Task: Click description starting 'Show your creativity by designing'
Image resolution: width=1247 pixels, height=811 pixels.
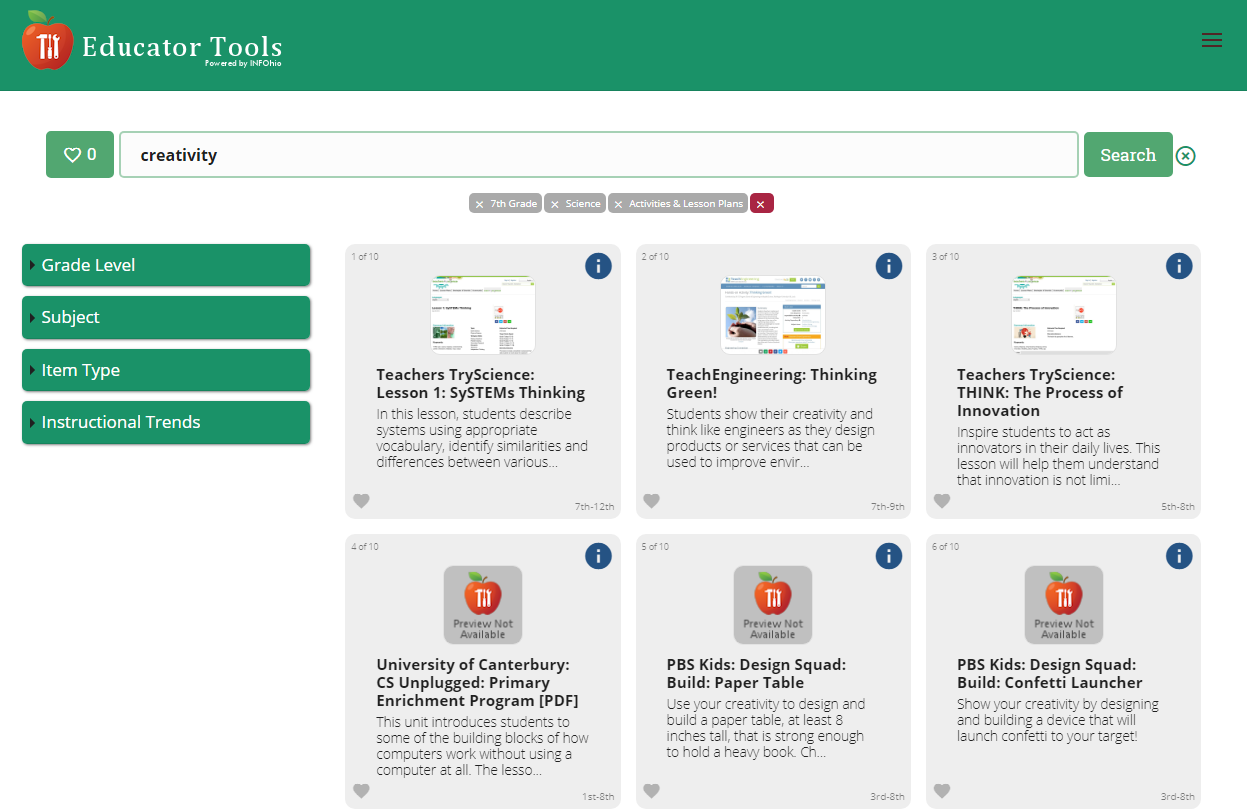Action: 1058,720
